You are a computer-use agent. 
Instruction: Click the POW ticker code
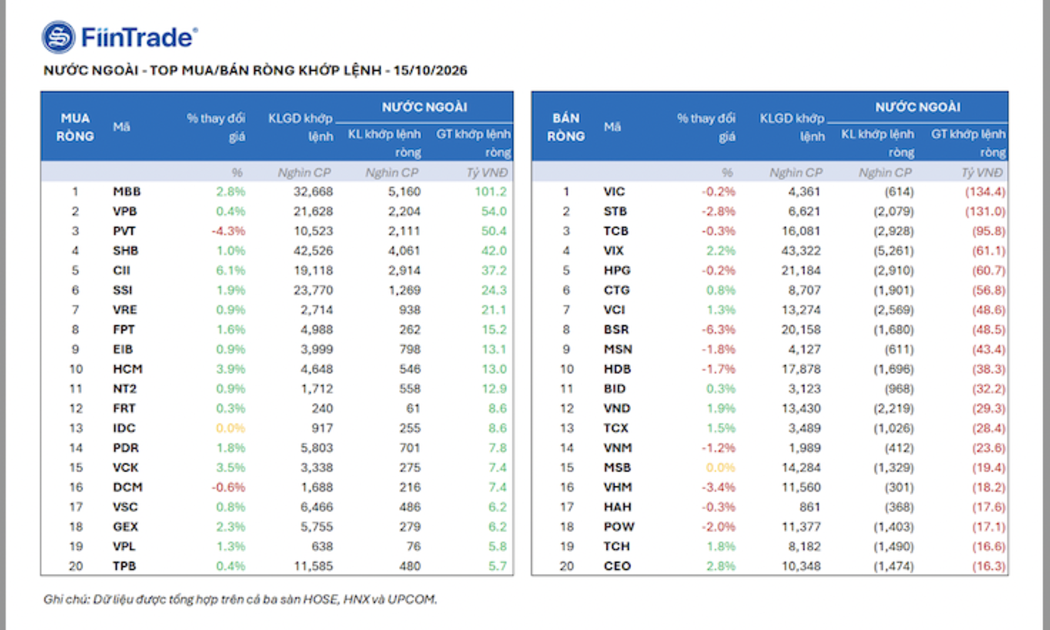click(x=619, y=527)
